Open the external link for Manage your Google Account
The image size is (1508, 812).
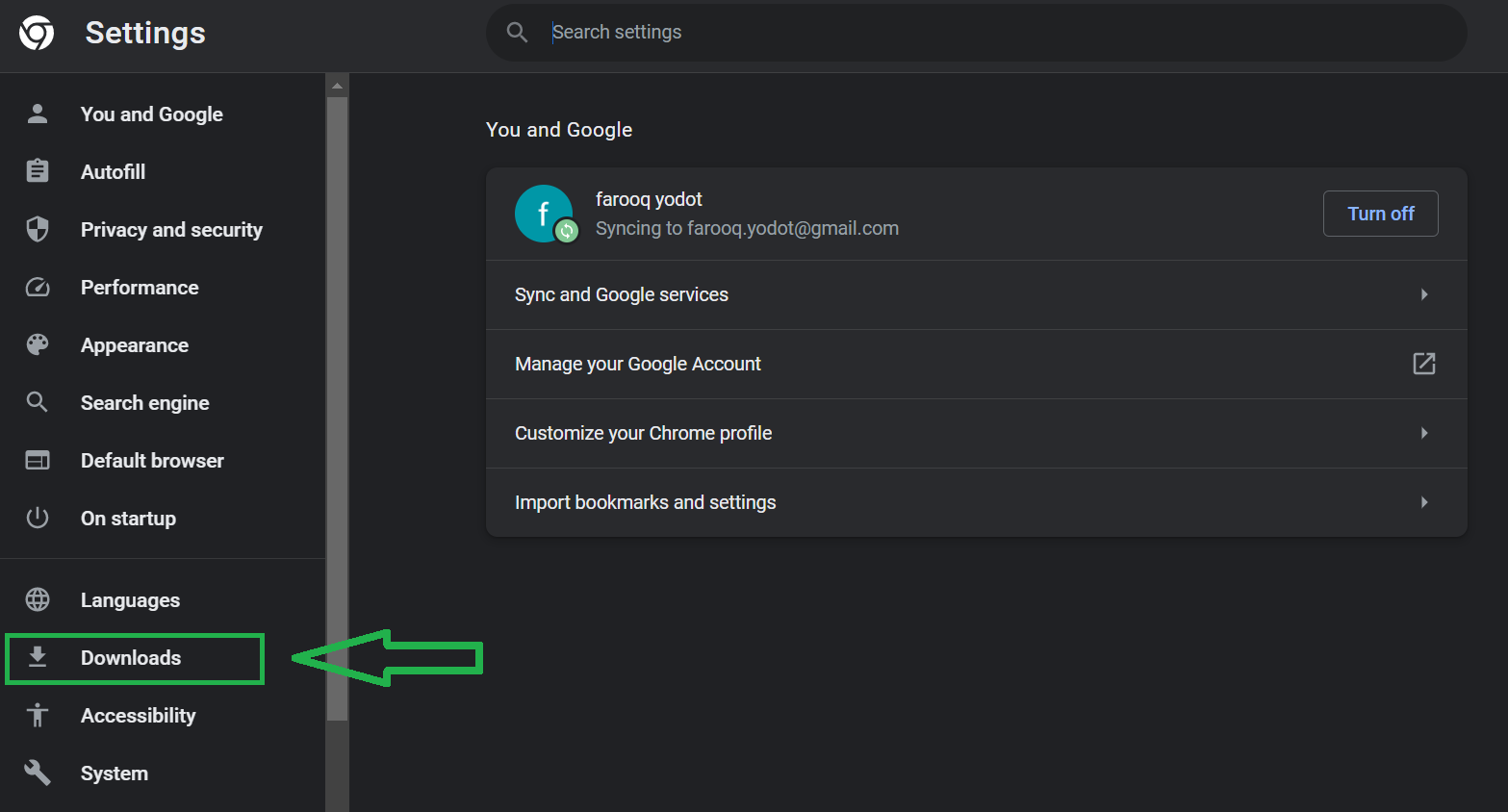pyautogui.click(x=1423, y=364)
